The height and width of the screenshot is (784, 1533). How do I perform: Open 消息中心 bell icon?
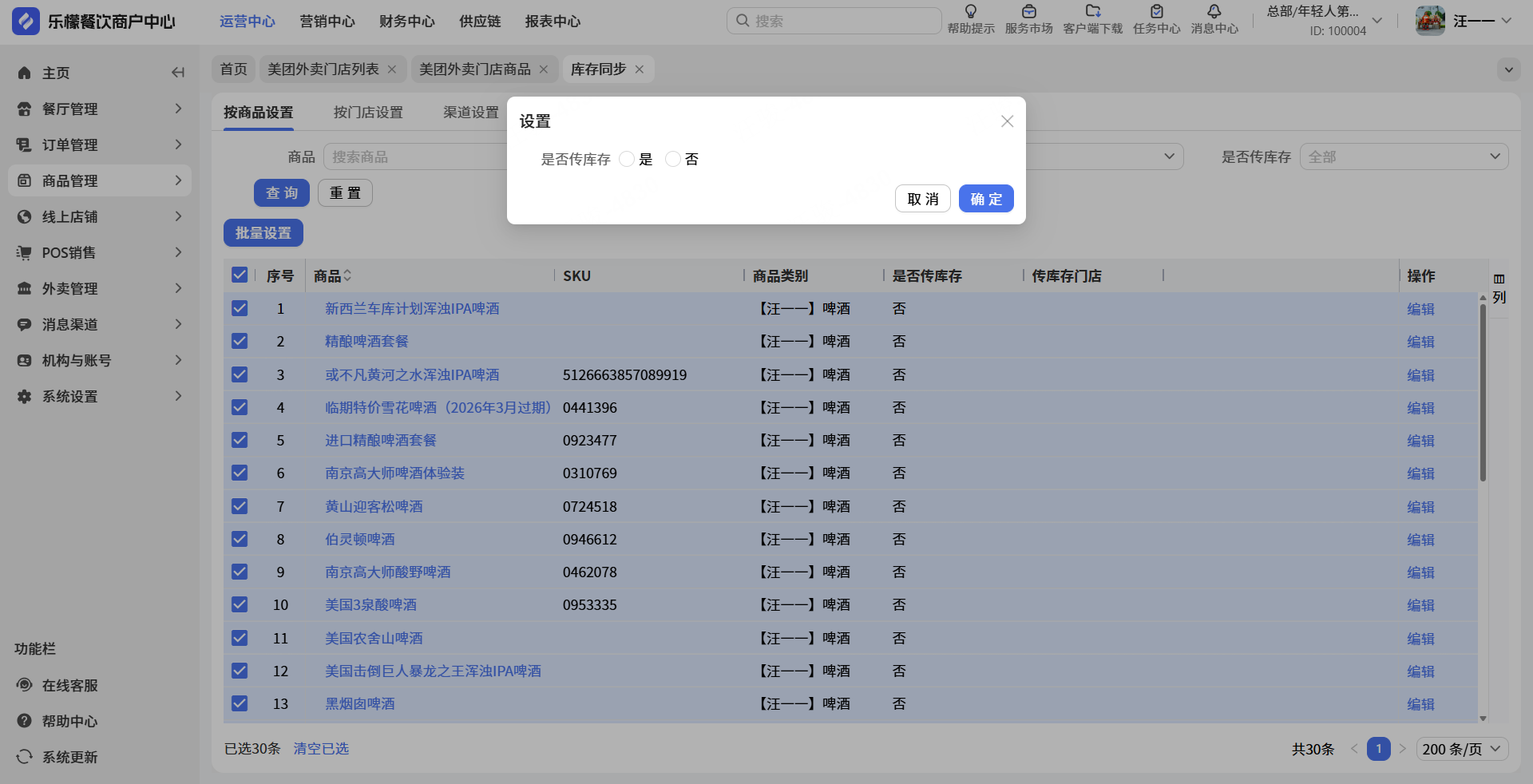click(1214, 12)
